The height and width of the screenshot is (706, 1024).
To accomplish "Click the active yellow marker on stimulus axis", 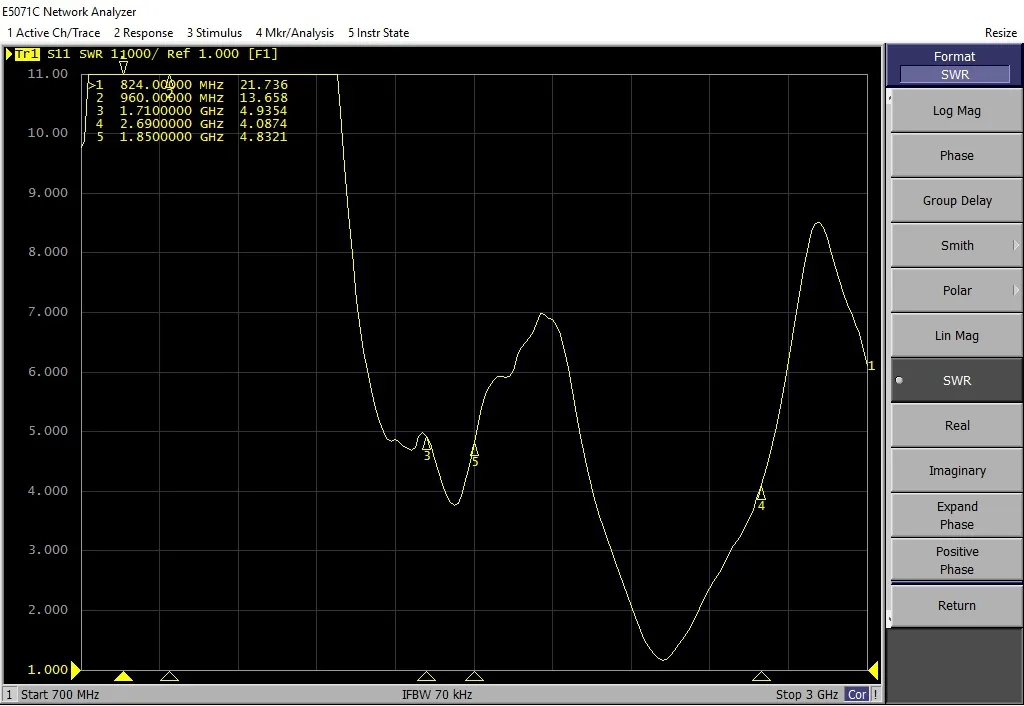I will point(123,677).
